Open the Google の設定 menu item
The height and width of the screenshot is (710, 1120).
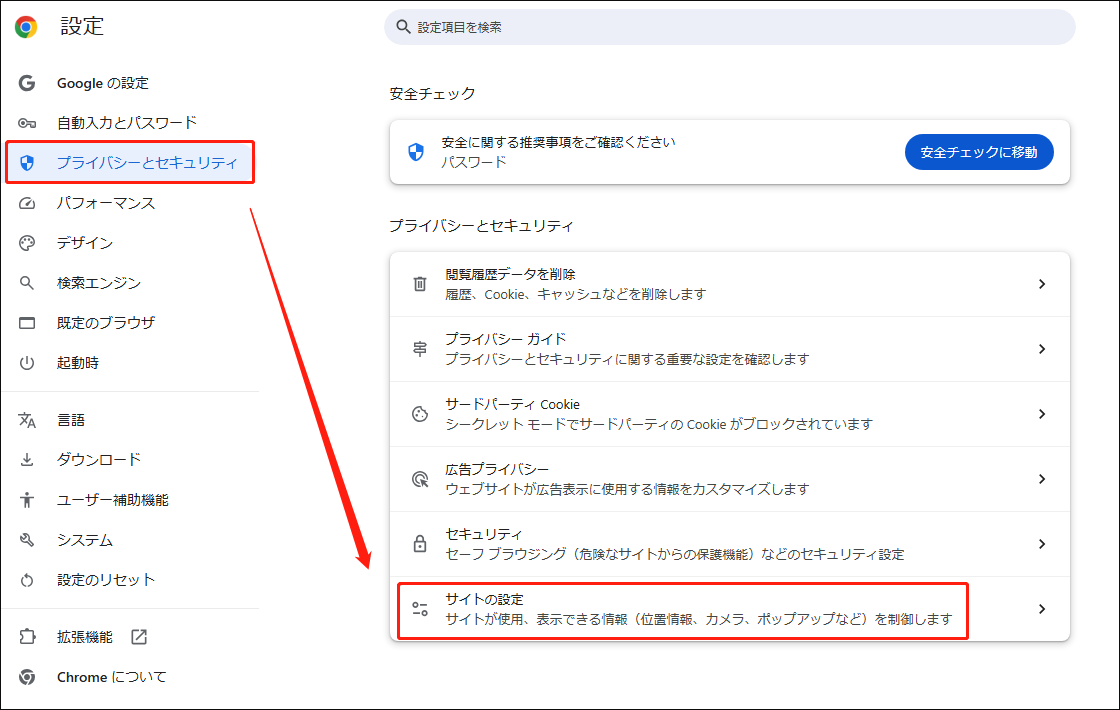(x=103, y=83)
